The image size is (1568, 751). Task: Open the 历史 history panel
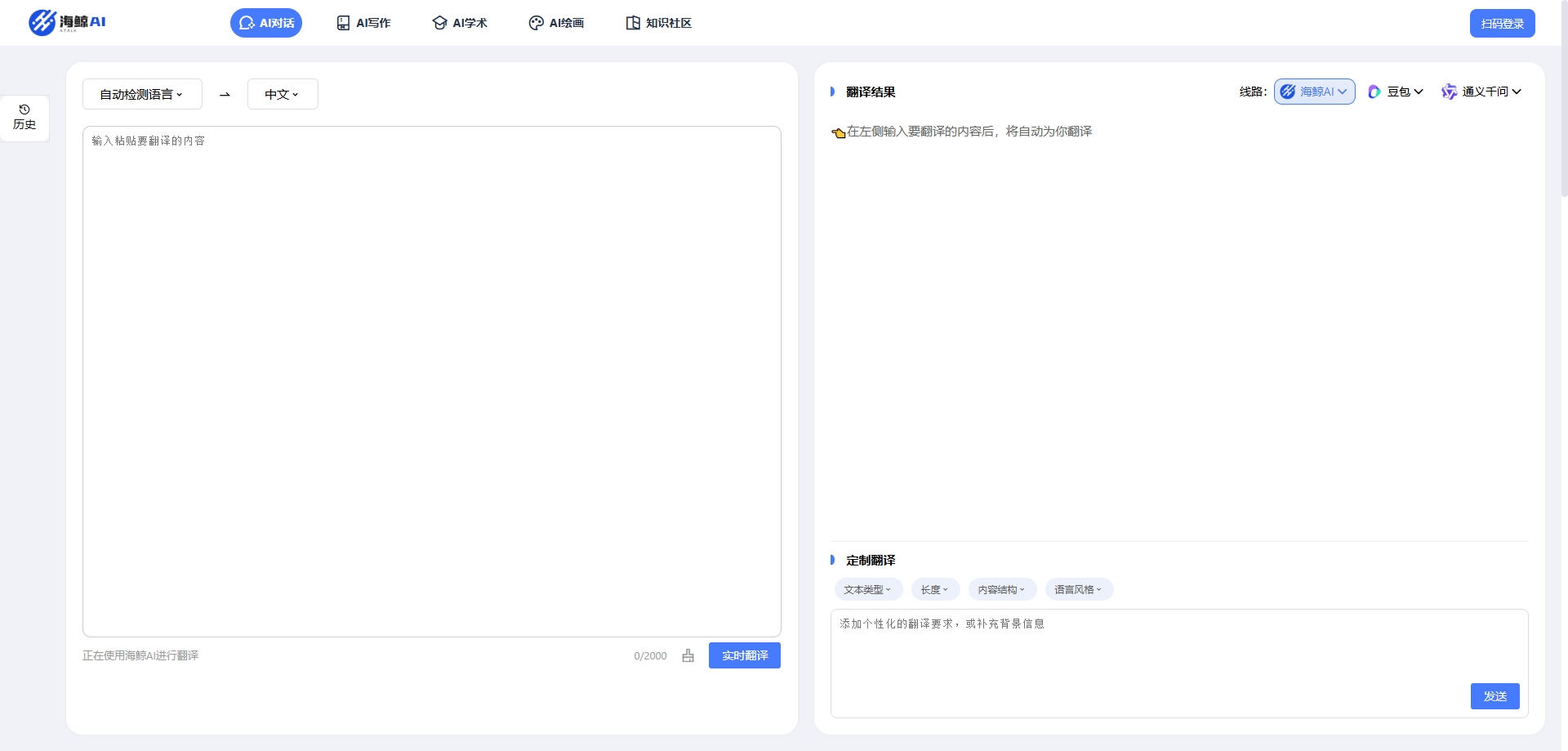point(24,118)
